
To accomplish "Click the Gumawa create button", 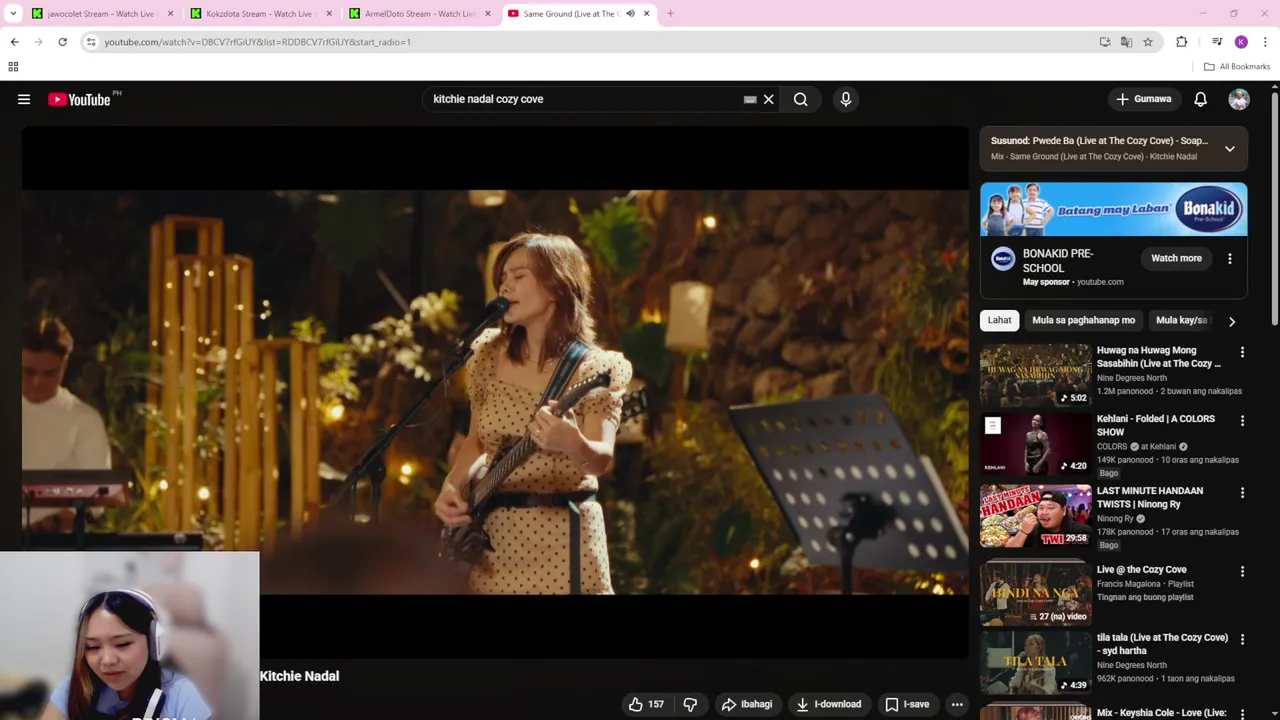I will 1143,99.
